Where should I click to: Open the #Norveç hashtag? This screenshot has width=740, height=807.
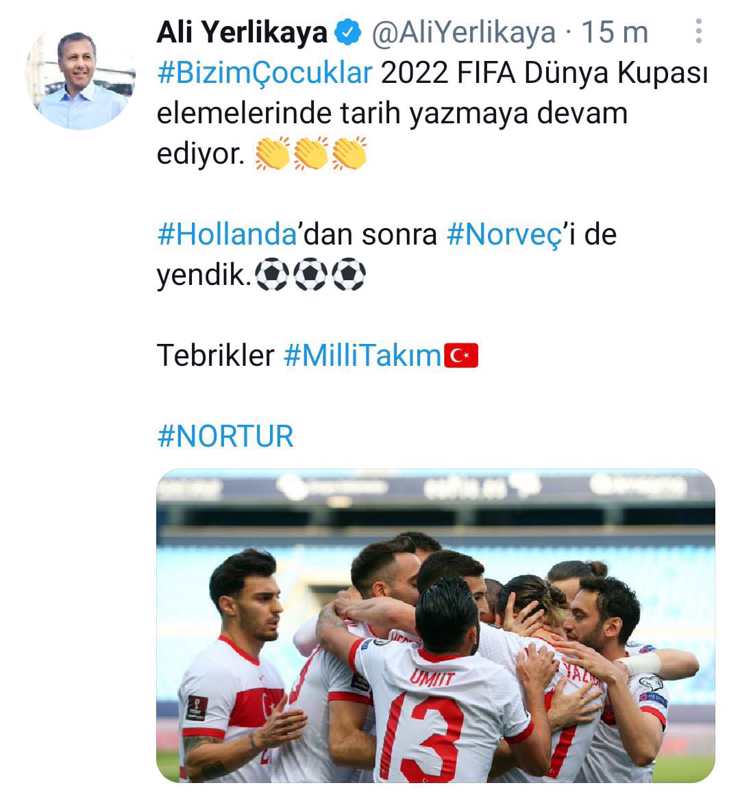(x=506, y=235)
